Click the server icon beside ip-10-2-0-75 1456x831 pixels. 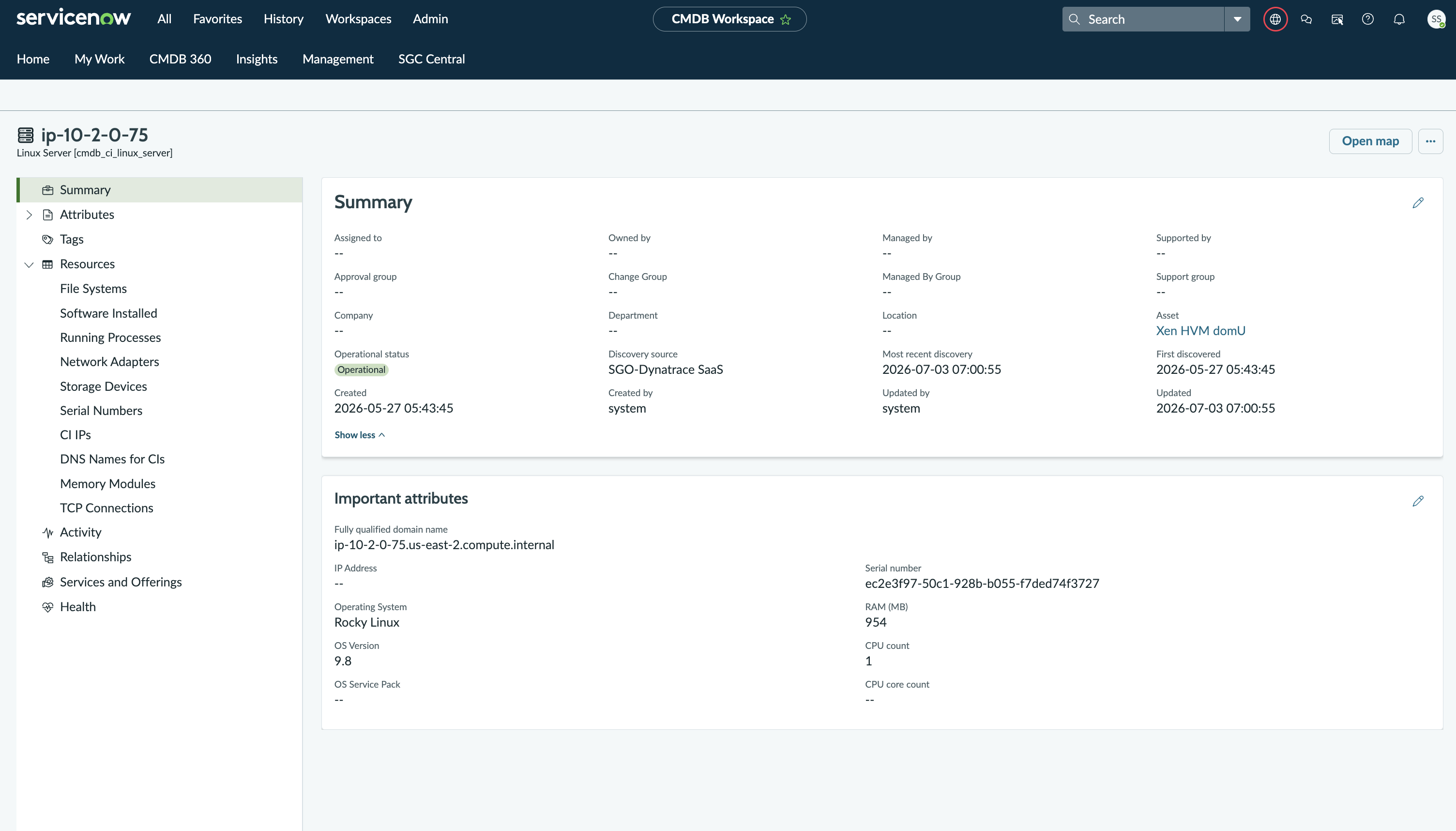tap(26, 135)
